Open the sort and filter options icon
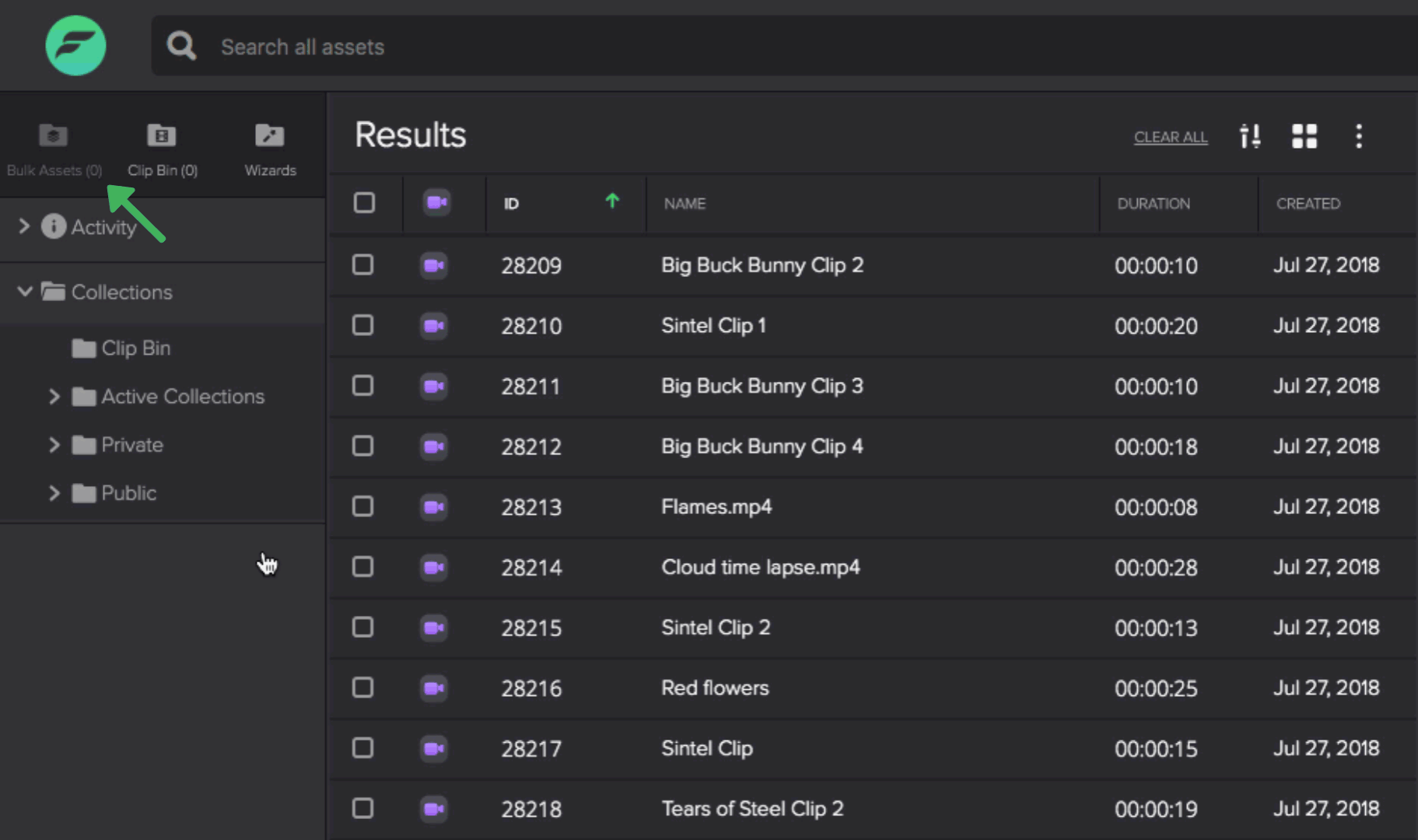The height and width of the screenshot is (840, 1418). [1250, 136]
